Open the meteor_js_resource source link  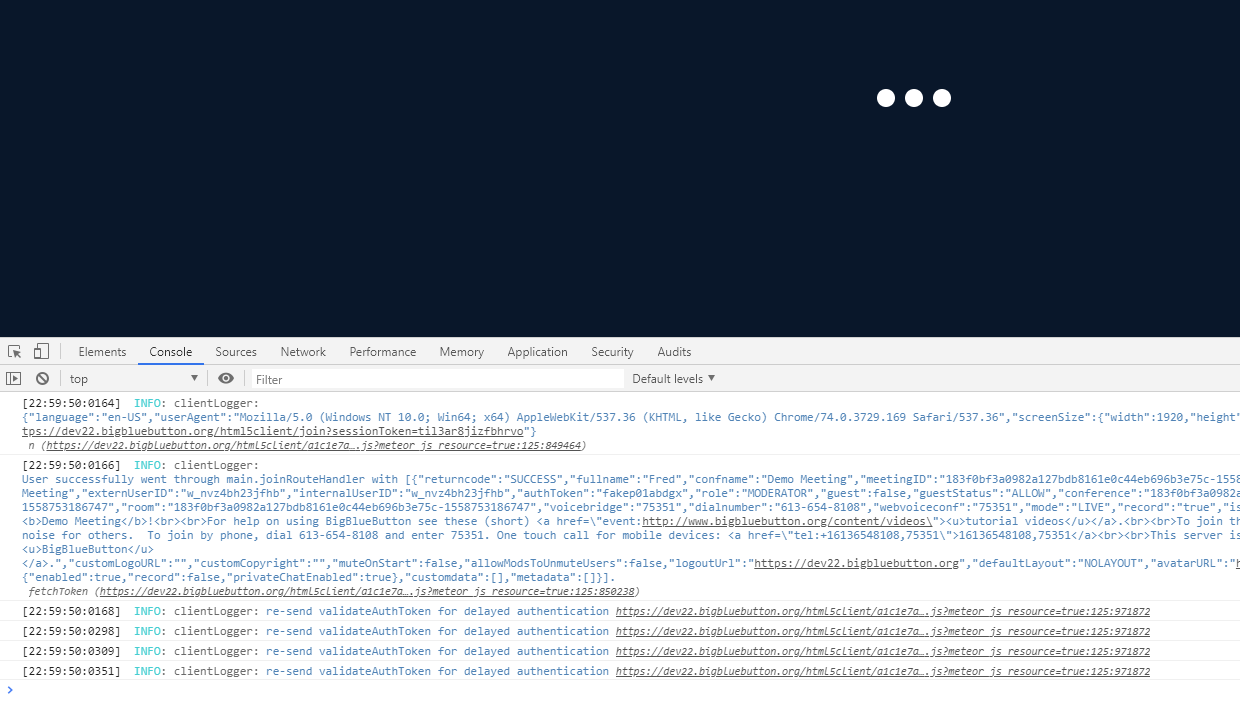point(883,611)
